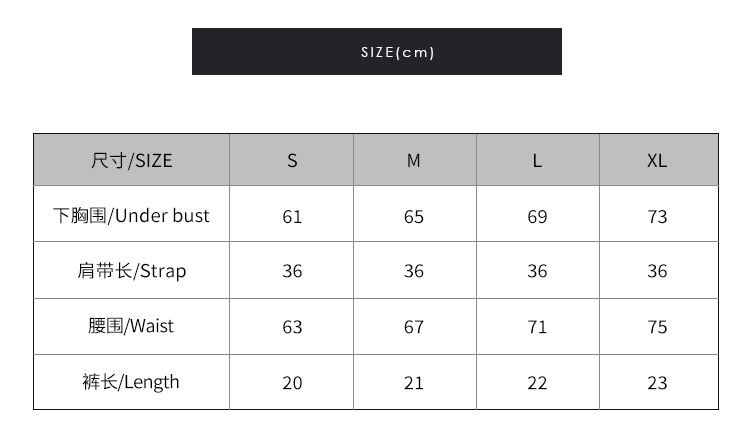Image resolution: width=750 pixels, height=443 pixels.
Task: Select the 尺寸/SIZE header cell
Action: click(131, 160)
